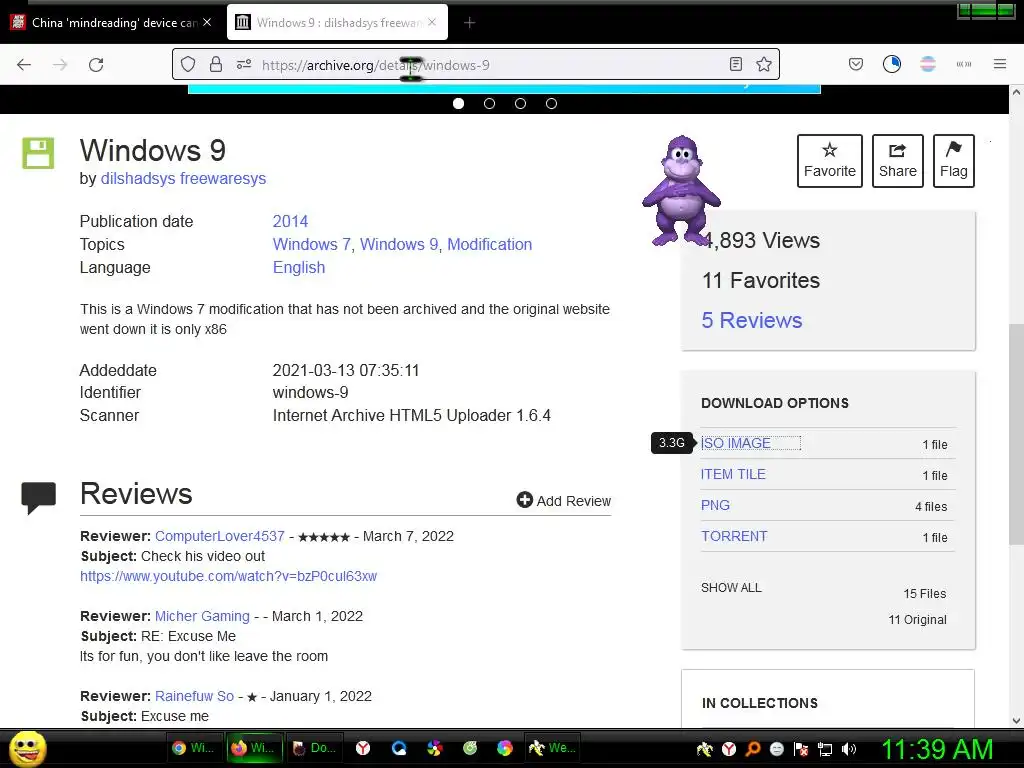Share this Windows 9 item
The height and width of the screenshot is (768, 1024).
pos(897,161)
